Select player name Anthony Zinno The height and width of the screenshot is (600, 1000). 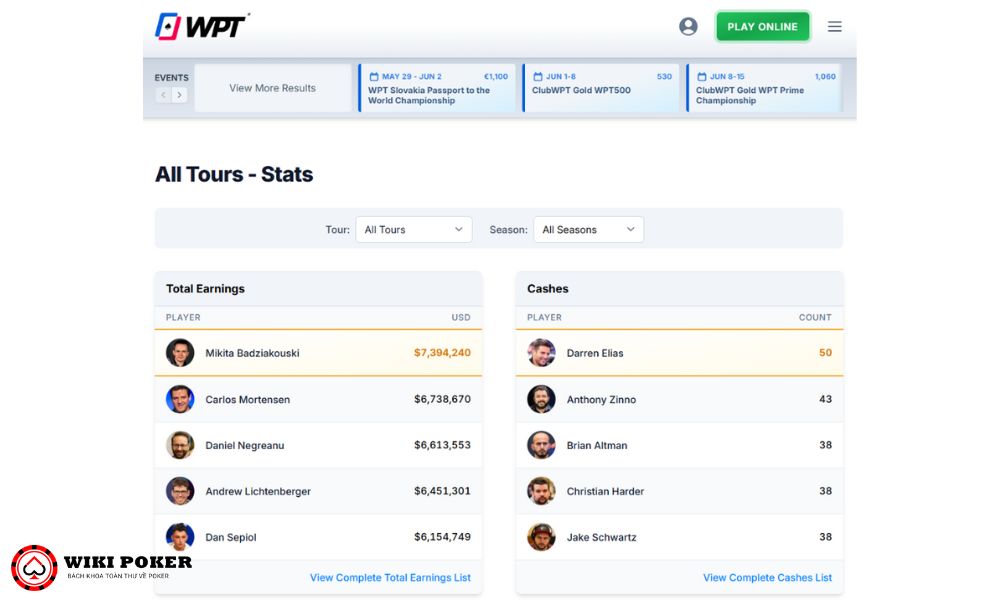point(601,400)
